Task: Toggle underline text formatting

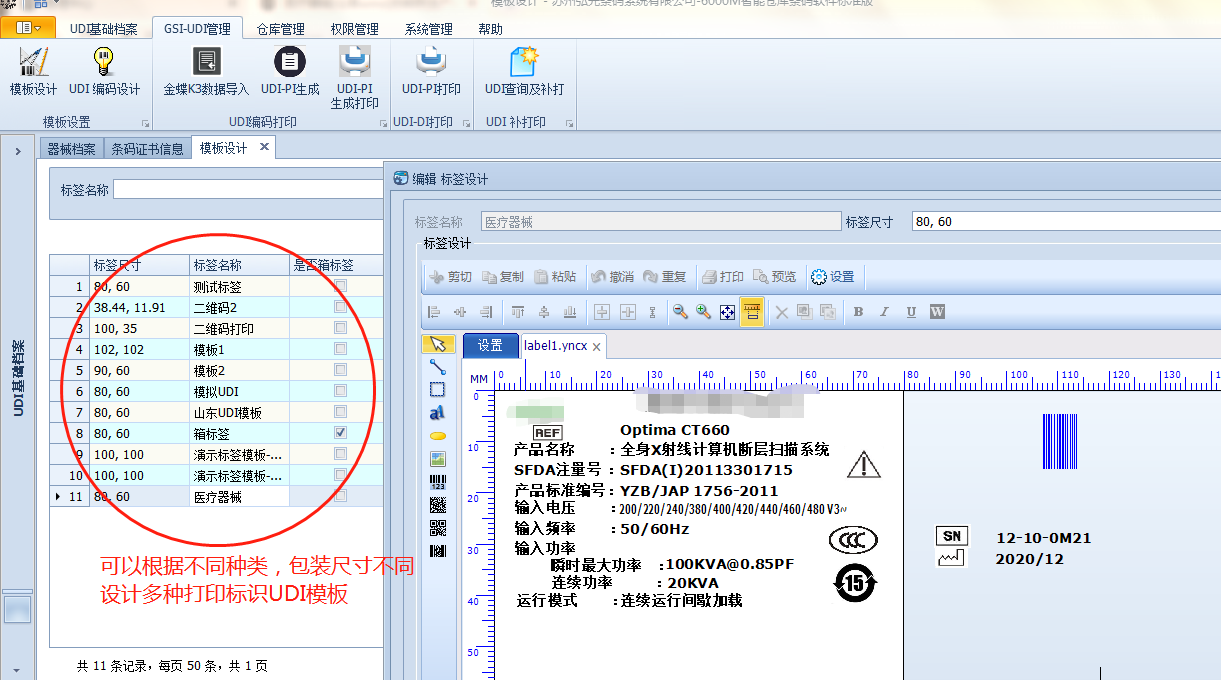Action: (x=911, y=312)
